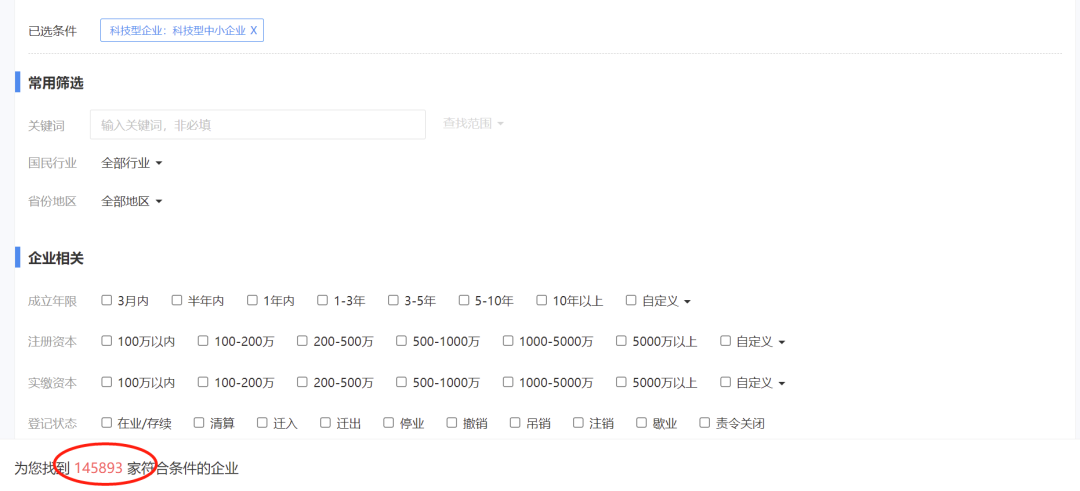Check 登记状态 撤销 option

[452, 422]
